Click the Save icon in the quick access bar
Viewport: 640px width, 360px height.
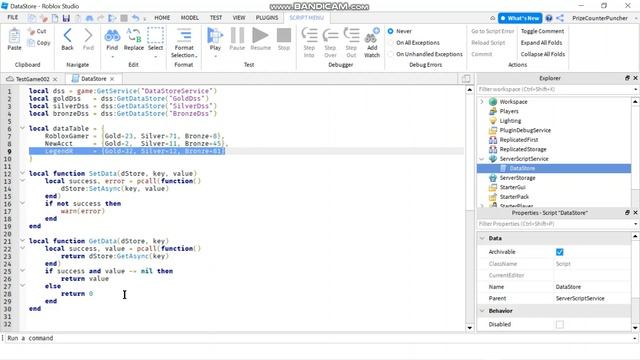(66, 18)
